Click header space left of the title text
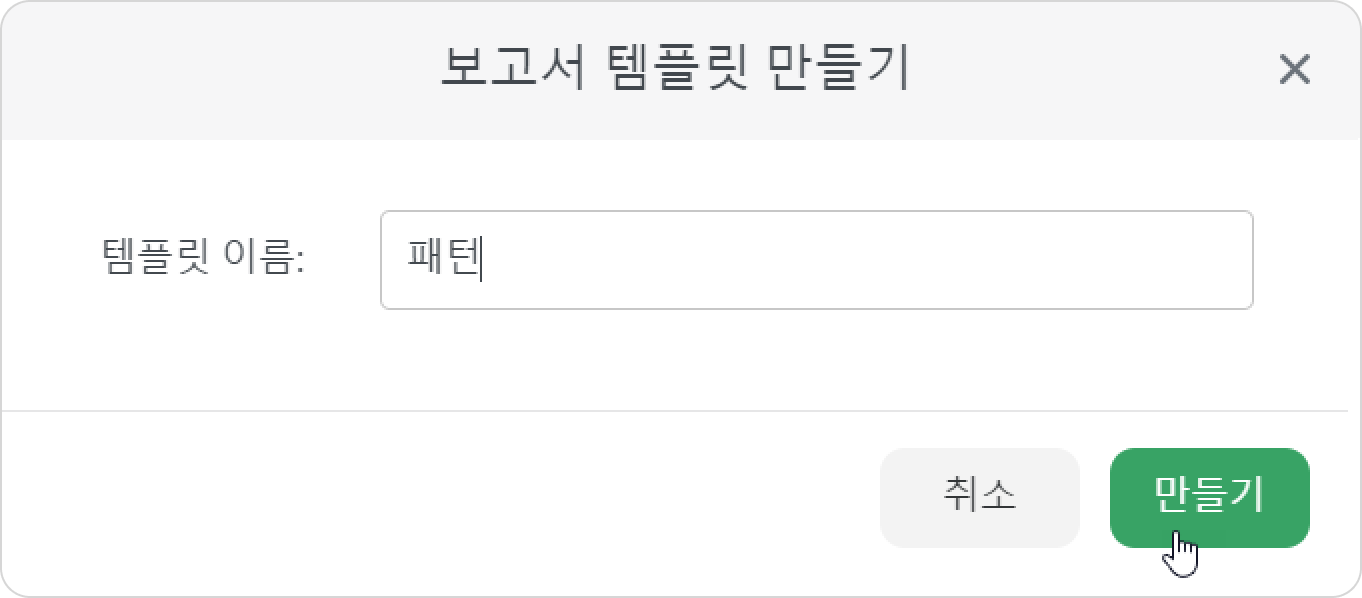This screenshot has width=1362, height=598. pos(220,70)
